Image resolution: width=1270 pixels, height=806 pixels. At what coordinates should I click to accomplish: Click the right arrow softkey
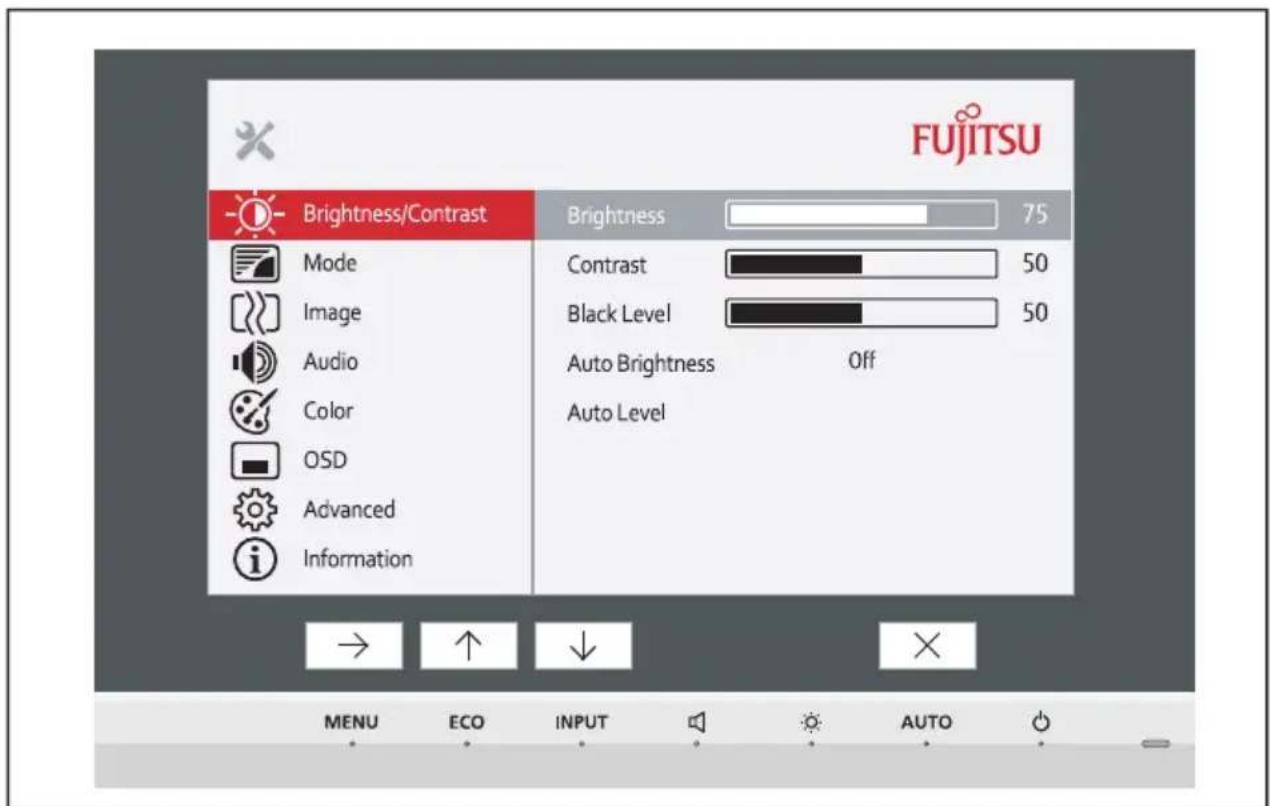click(x=353, y=646)
